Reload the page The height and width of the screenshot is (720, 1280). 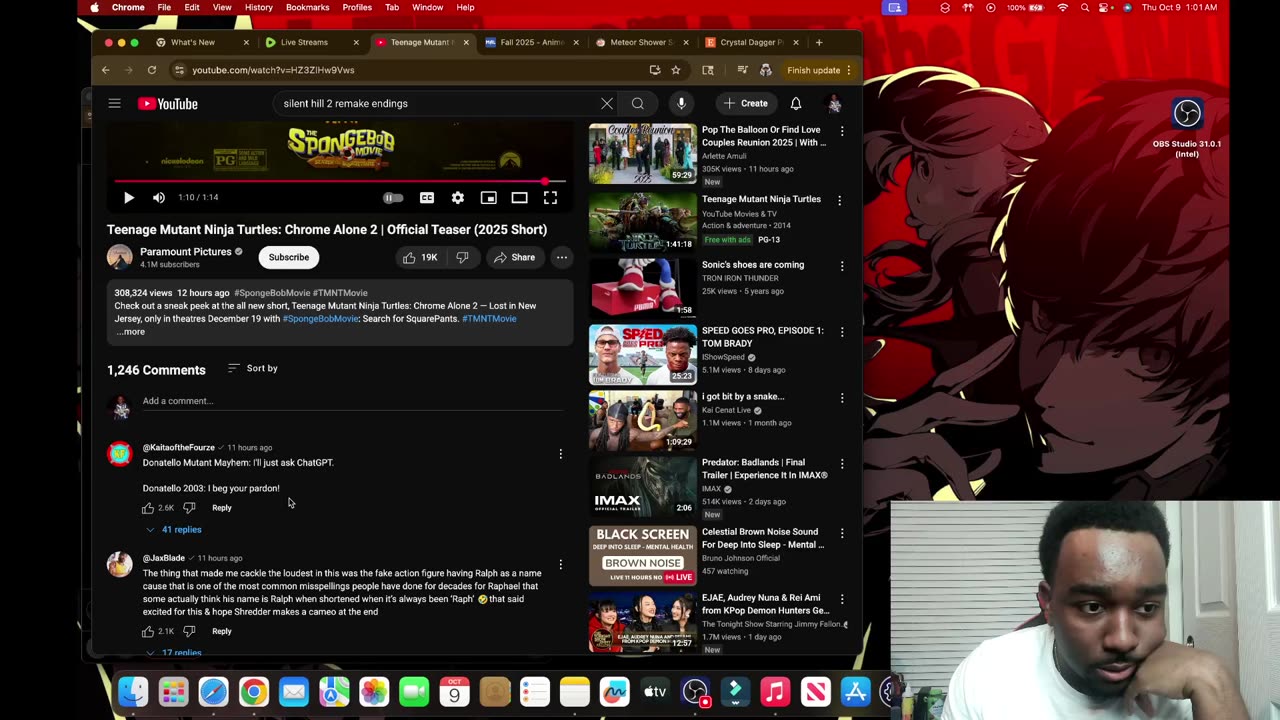pos(152,70)
